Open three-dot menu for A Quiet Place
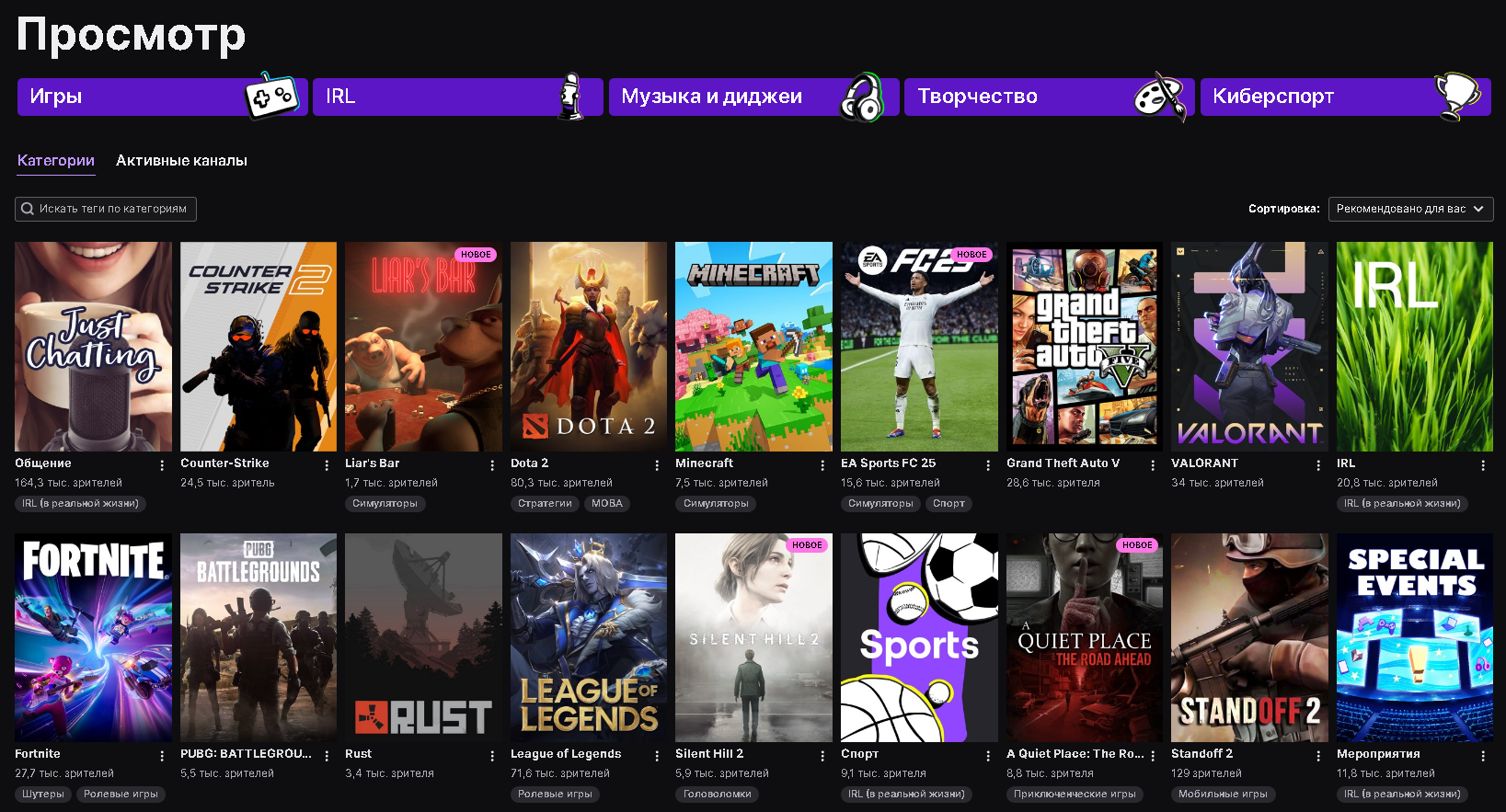Viewport: 1506px width, 812px height. (1153, 756)
